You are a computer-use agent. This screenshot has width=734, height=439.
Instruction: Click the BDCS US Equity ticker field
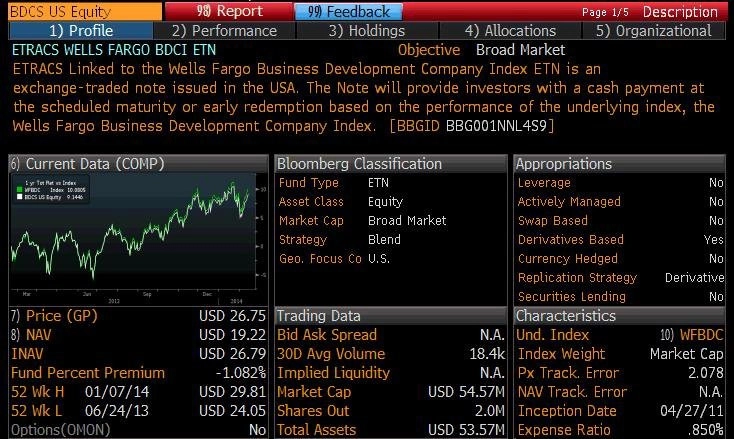(85, 11)
